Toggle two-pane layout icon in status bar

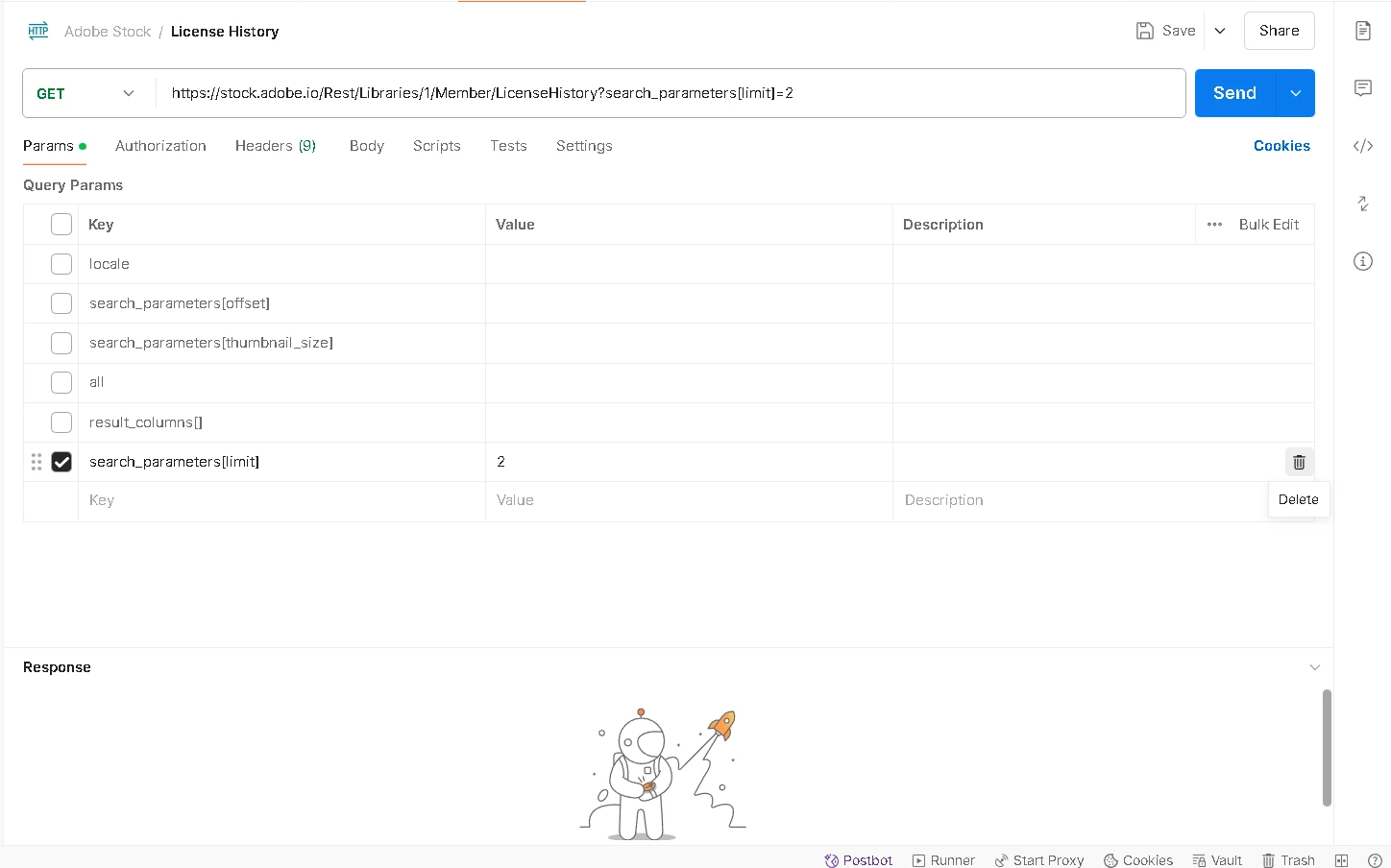point(1342,860)
